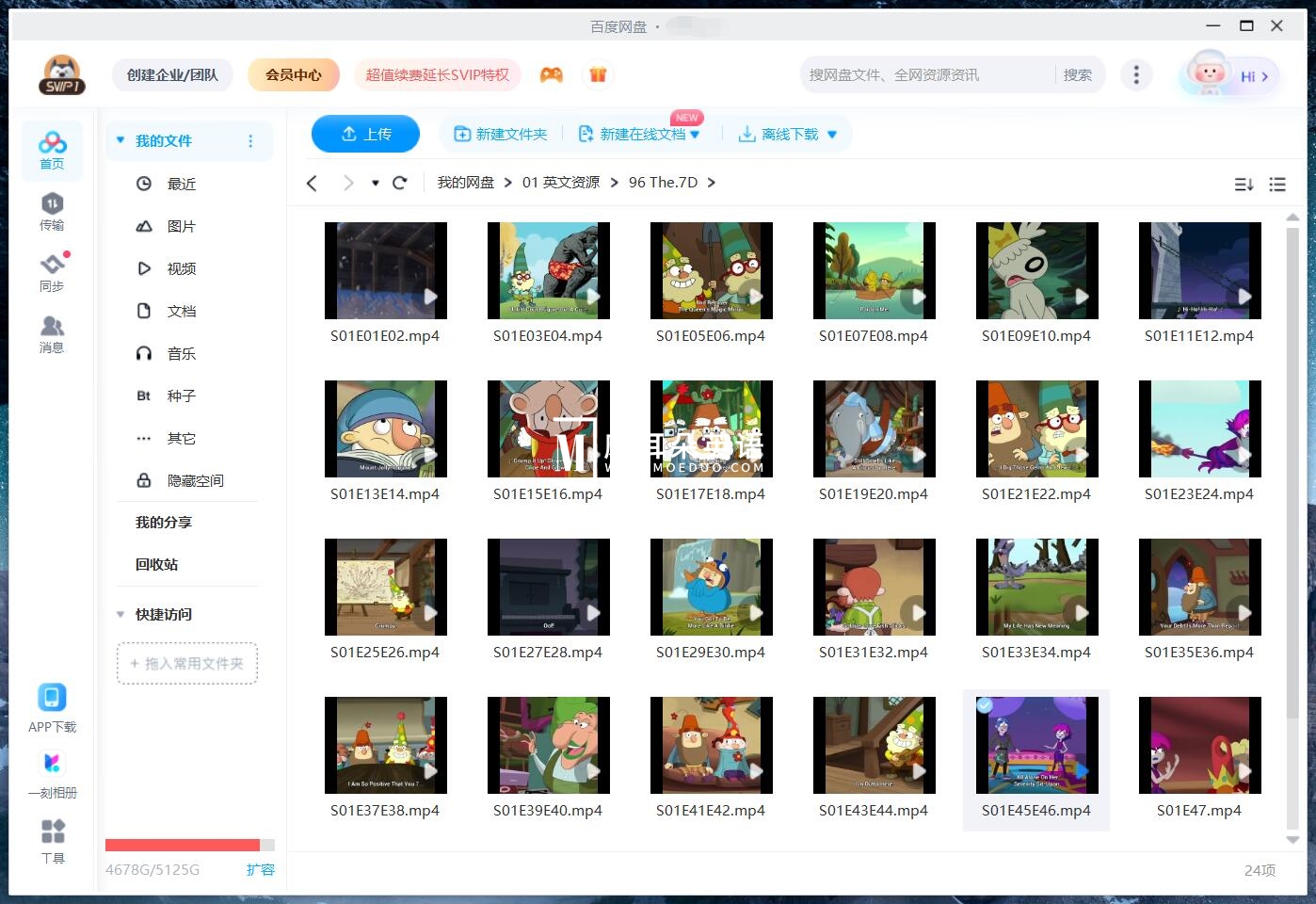Open the 隐藏空间 hidden space
This screenshot has width=1316, height=904.
pos(195,480)
